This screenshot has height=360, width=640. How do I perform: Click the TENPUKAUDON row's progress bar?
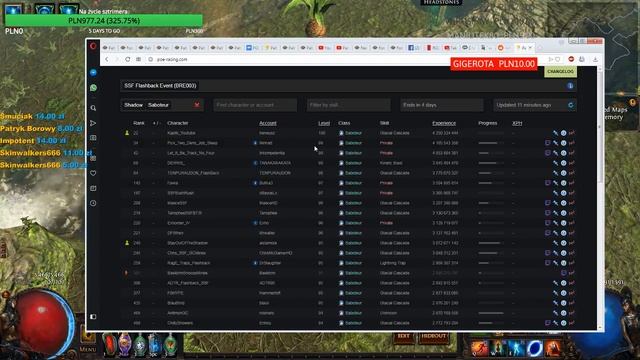[x=491, y=173]
